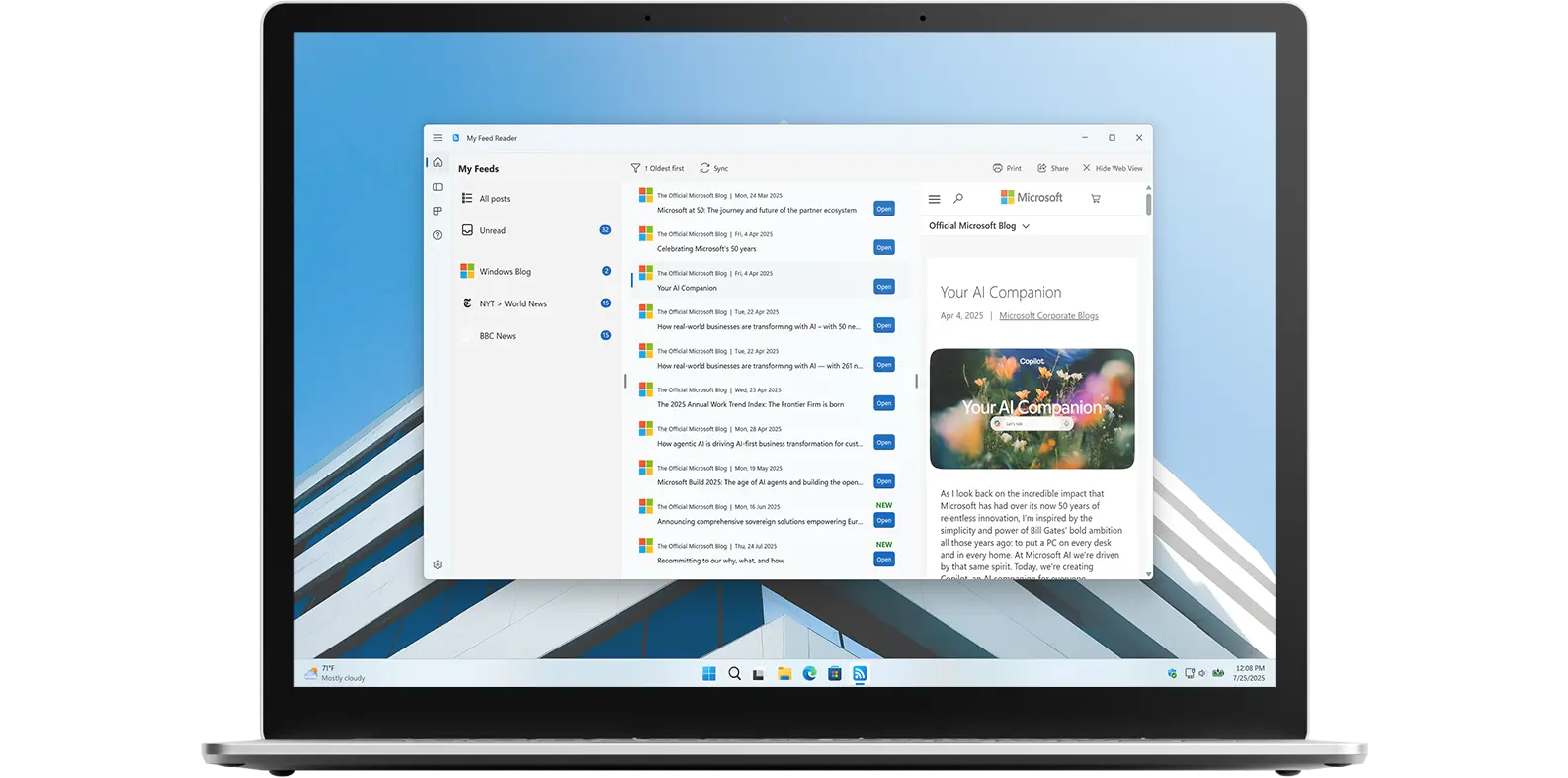Image resolution: width=1568 pixels, height=778 pixels.
Task: Click Open button for 'Your AI Companion'
Action: pos(884,287)
